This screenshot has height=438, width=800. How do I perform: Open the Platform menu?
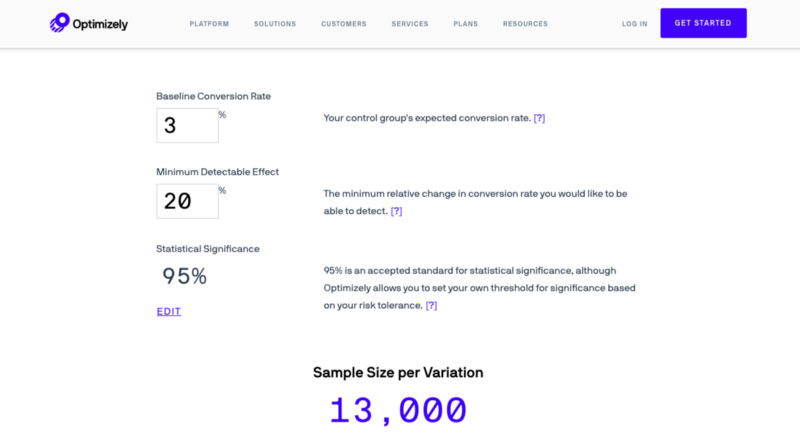[209, 24]
